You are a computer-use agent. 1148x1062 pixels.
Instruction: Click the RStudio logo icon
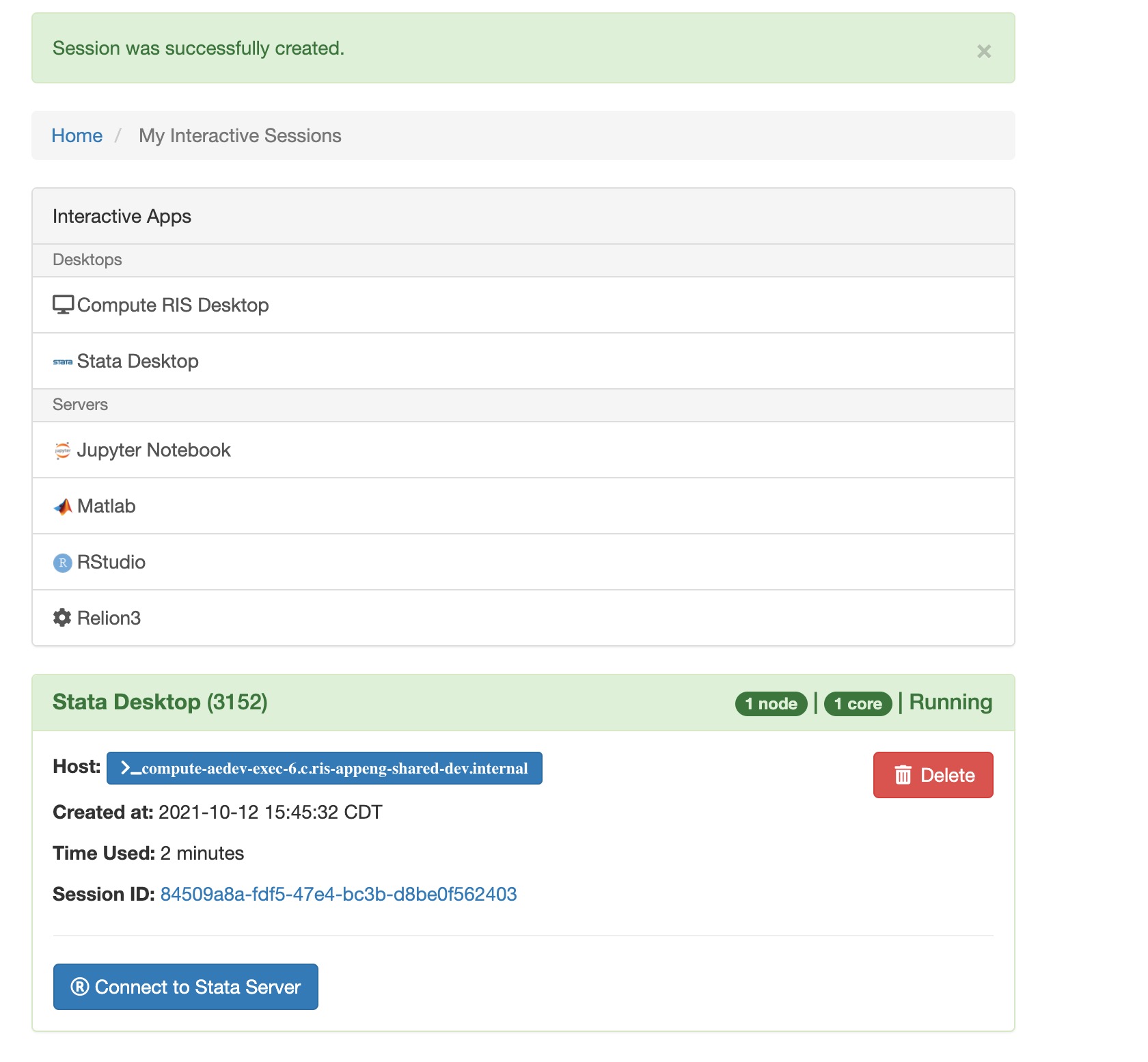63,562
